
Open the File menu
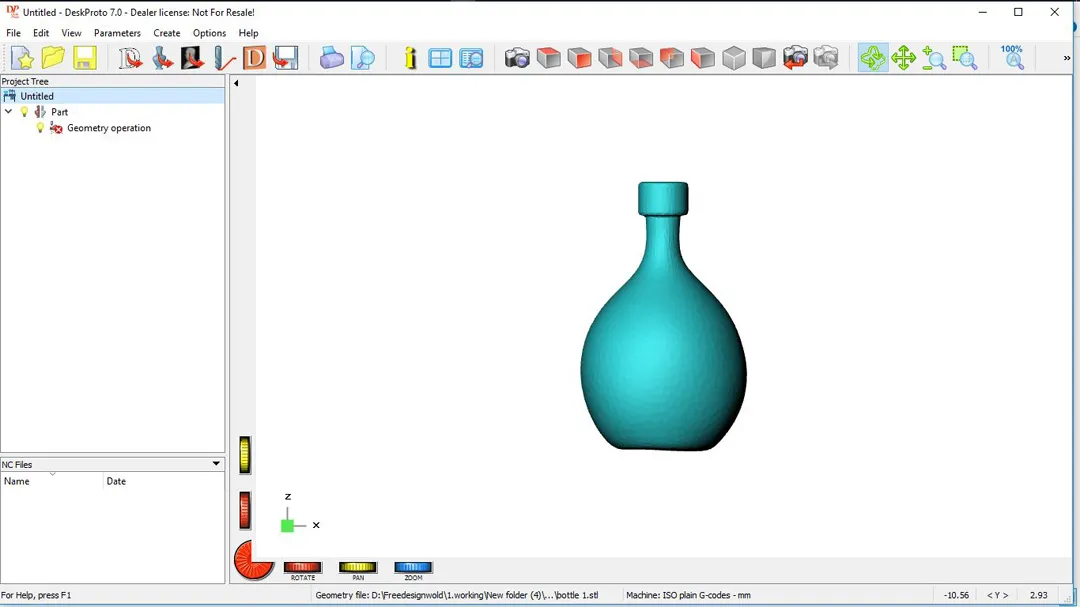[13, 33]
